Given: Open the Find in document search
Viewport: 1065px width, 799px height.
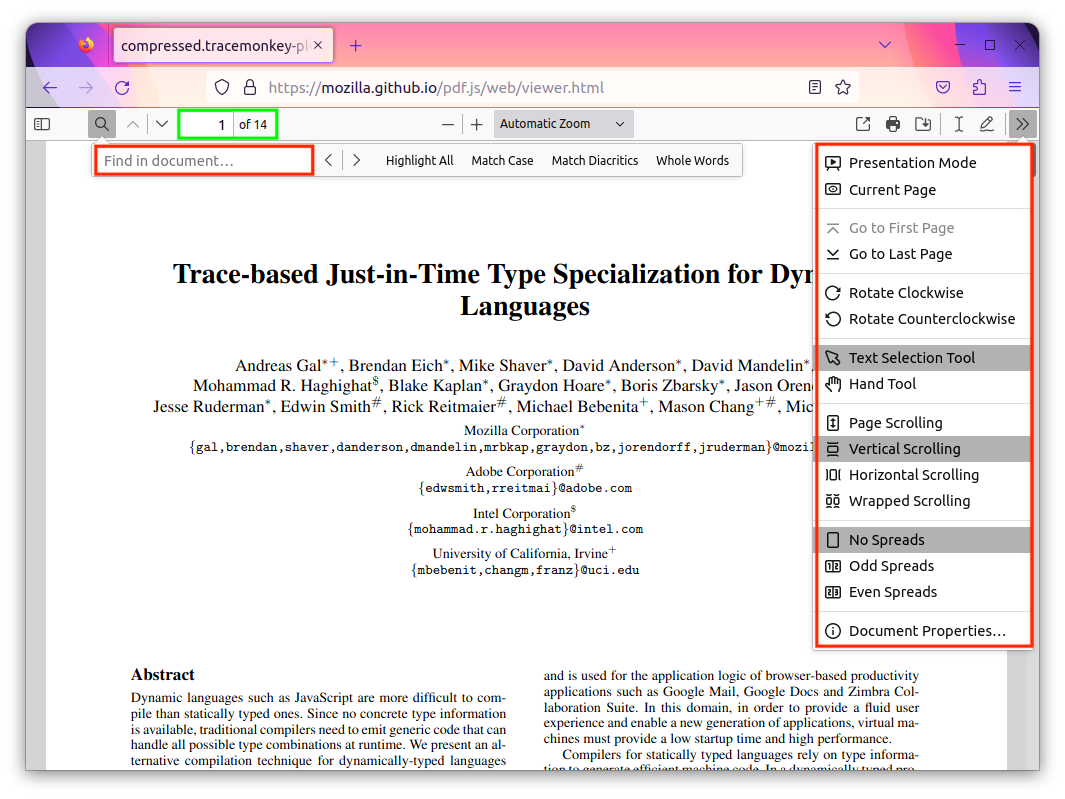Looking at the screenshot, I should [101, 123].
